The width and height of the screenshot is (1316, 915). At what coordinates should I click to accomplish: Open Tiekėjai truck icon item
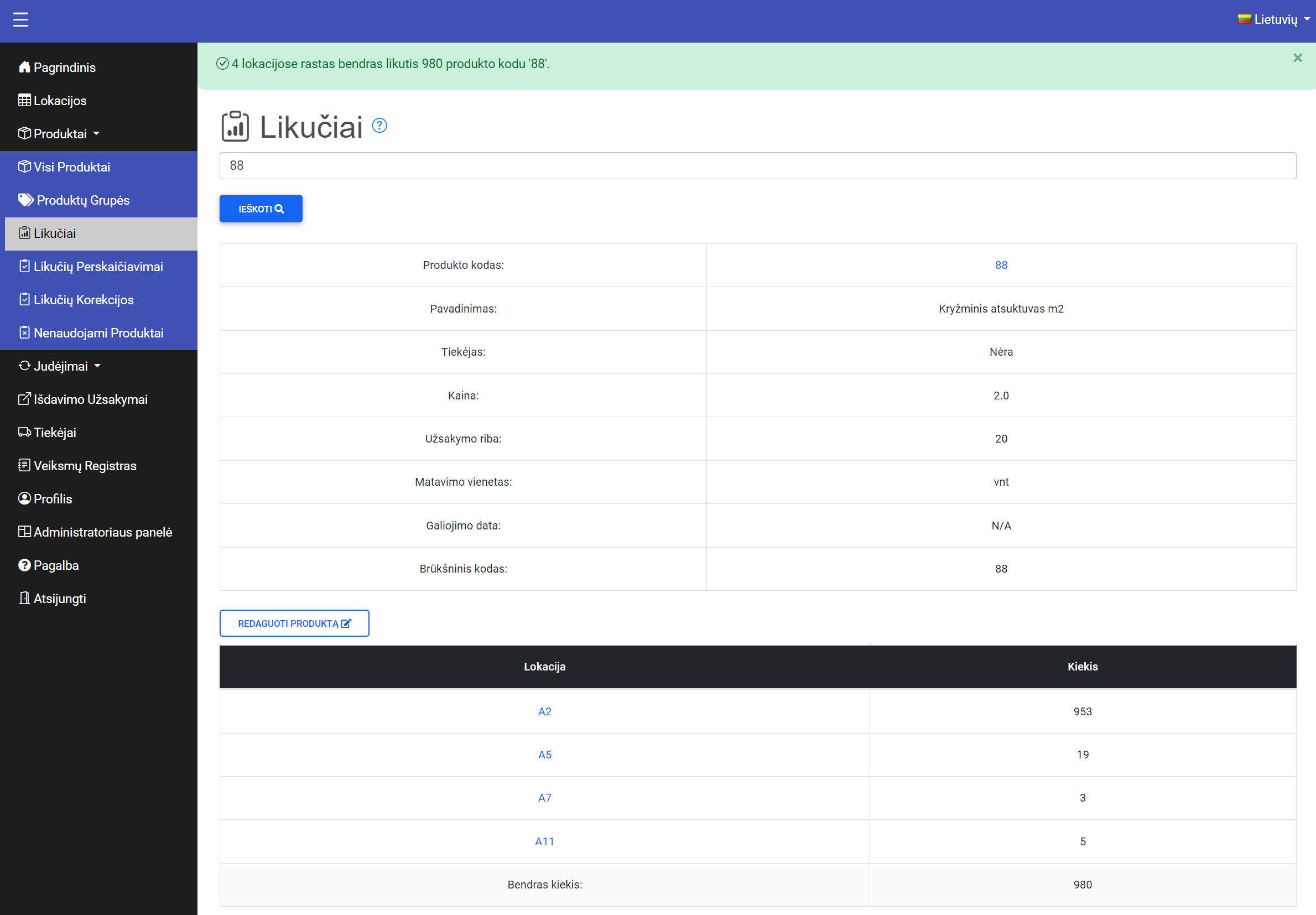24,432
